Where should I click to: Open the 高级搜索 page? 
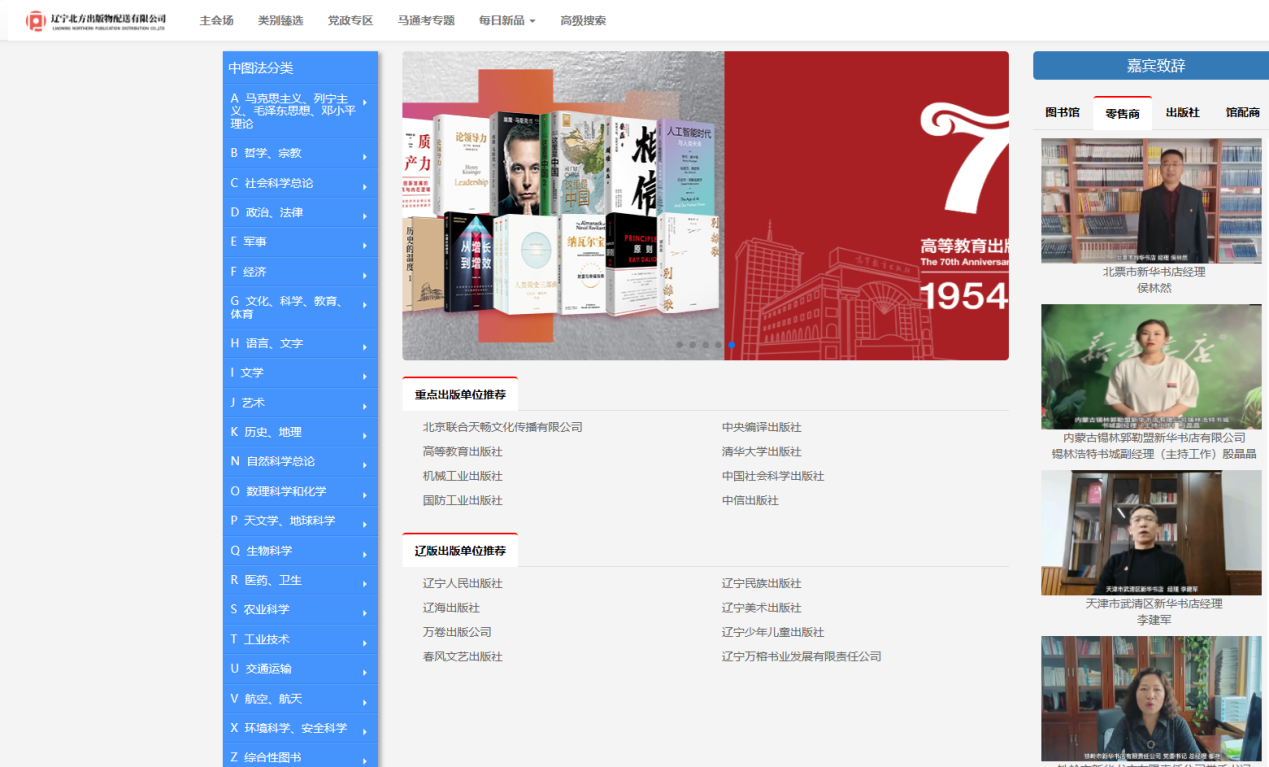click(x=583, y=20)
